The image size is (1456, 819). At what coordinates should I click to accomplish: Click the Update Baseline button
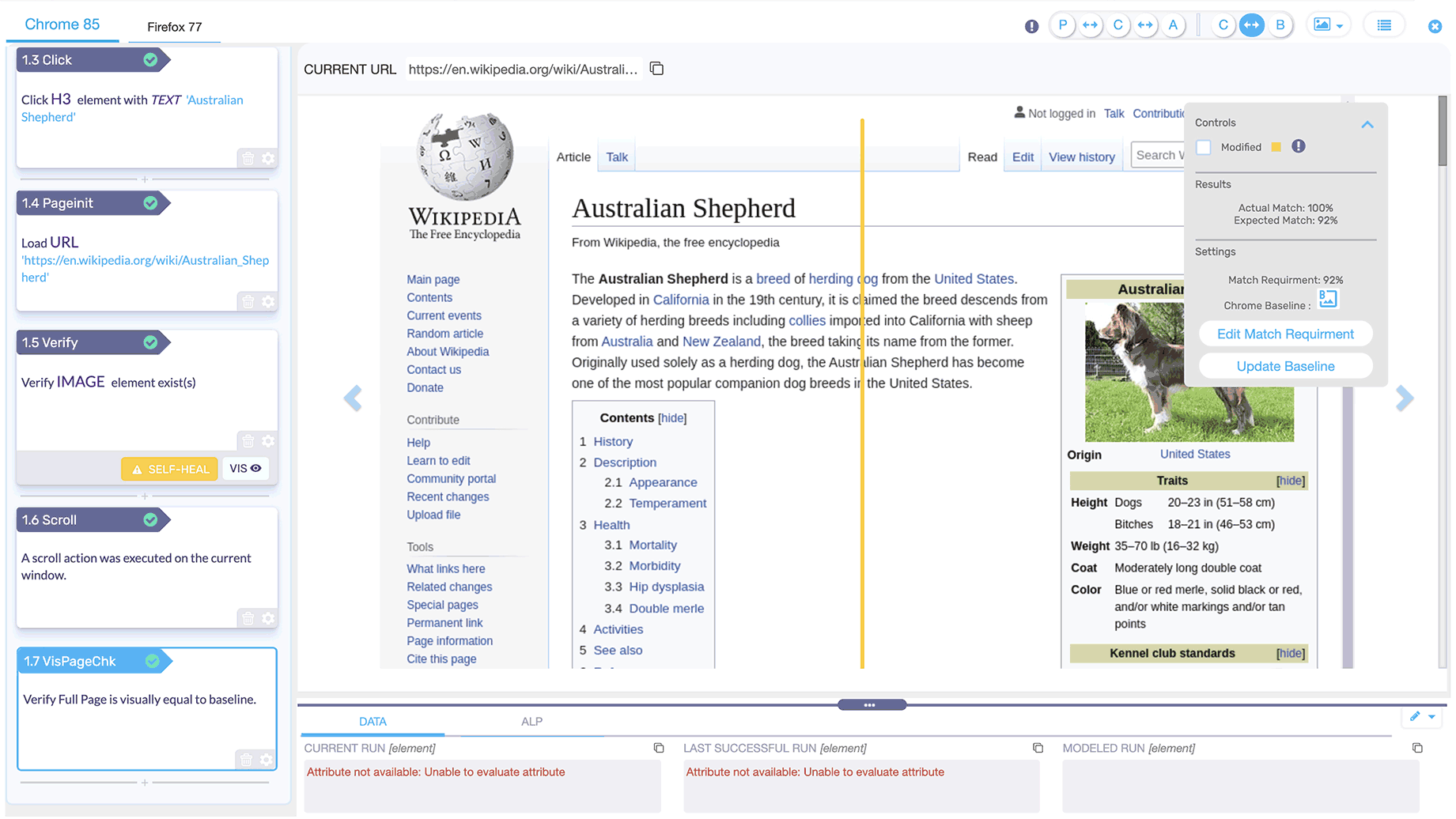[1285, 365]
